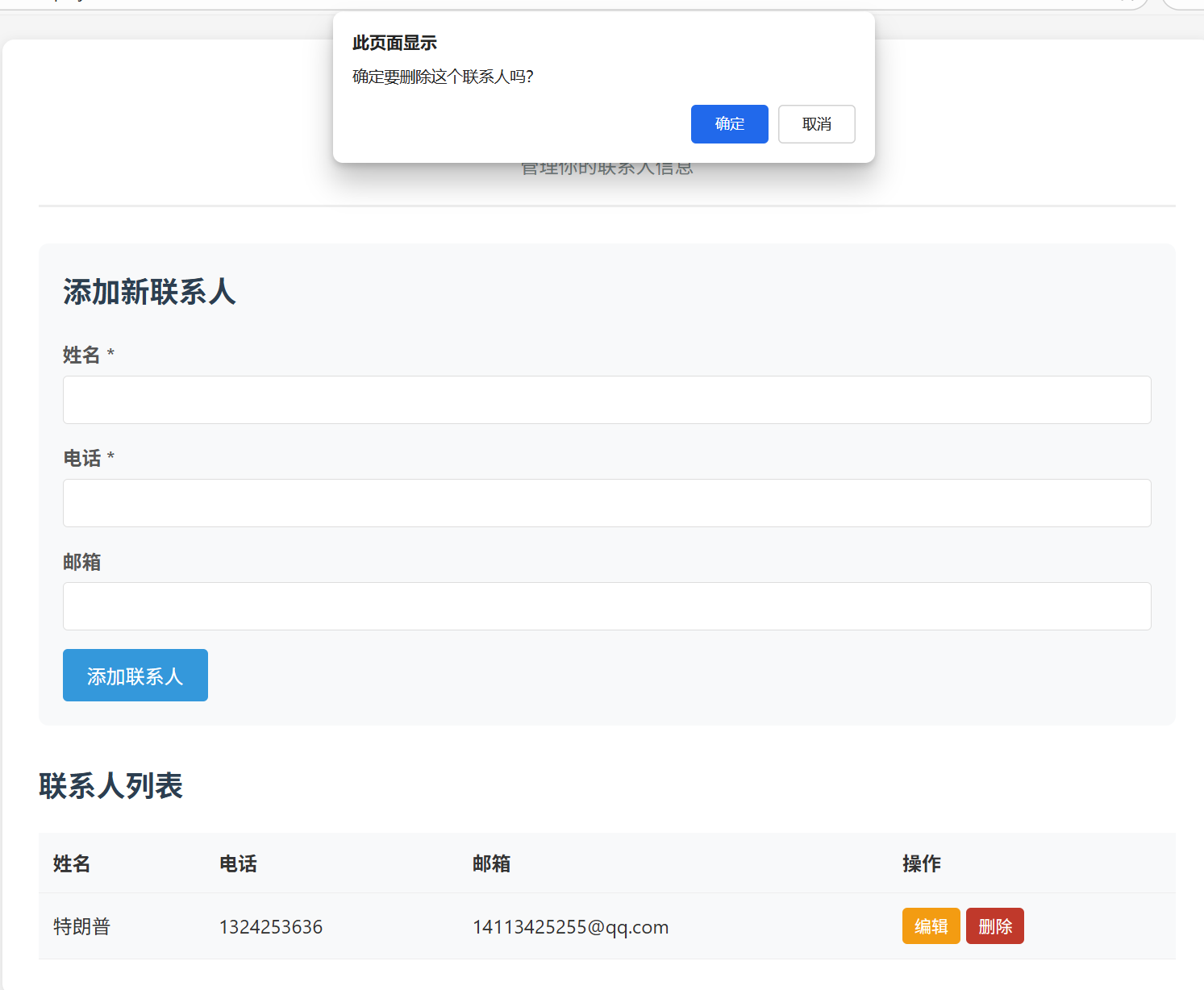
Task: Click the 联系人列表 heading
Action: pyautogui.click(x=110, y=786)
